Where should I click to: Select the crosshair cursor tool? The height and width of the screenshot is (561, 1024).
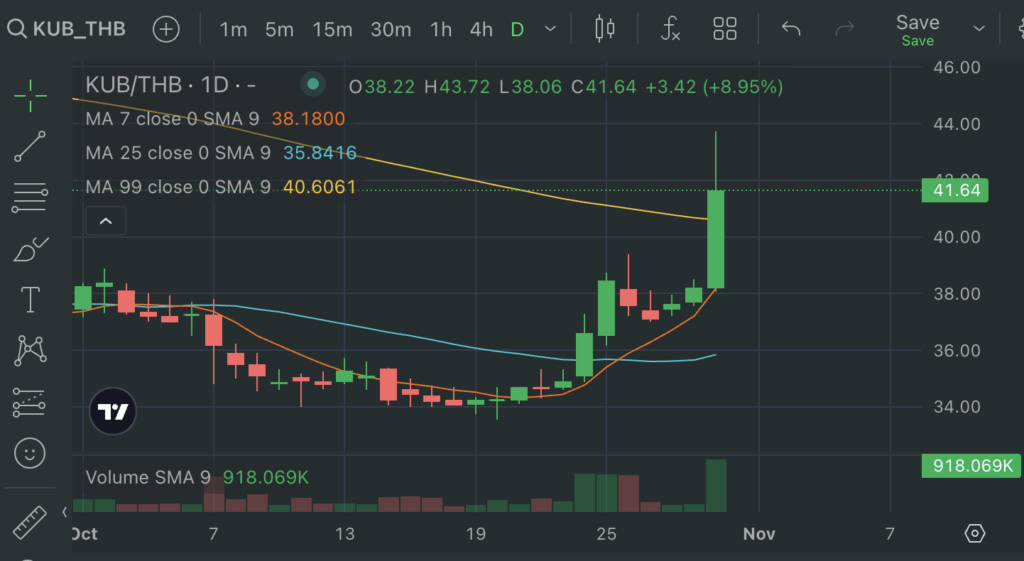point(30,97)
